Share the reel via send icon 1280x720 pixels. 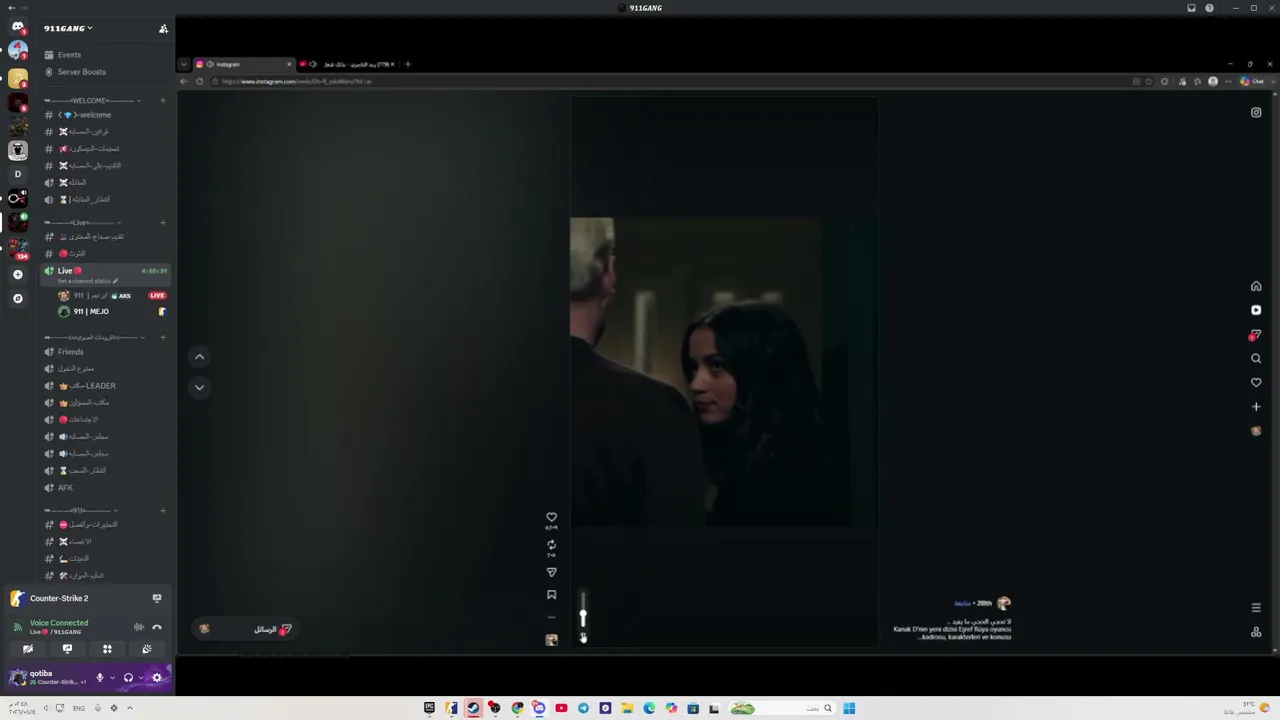click(x=551, y=573)
